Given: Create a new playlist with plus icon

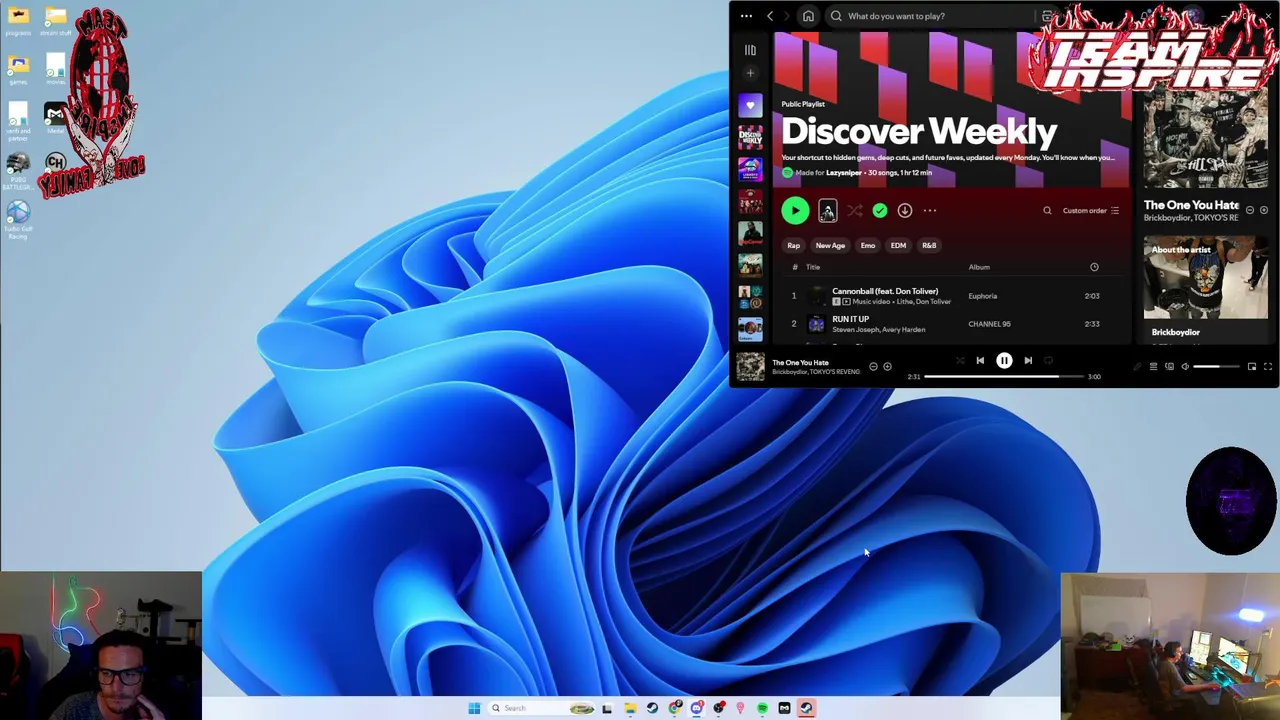Looking at the screenshot, I should 750,73.
